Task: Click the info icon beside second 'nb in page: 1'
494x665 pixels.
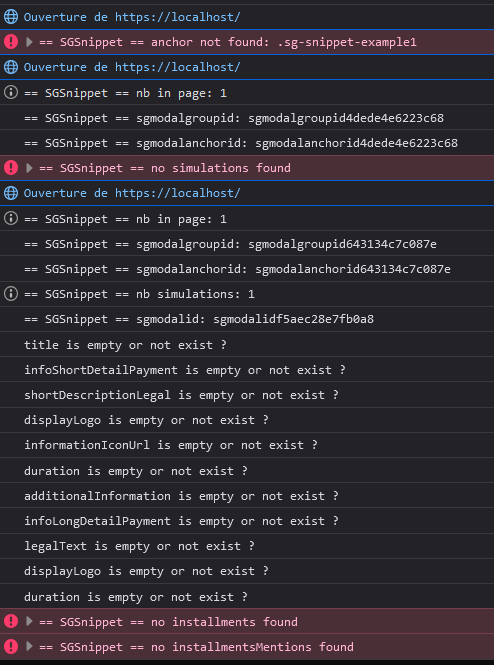Action: pyautogui.click(x=11, y=218)
